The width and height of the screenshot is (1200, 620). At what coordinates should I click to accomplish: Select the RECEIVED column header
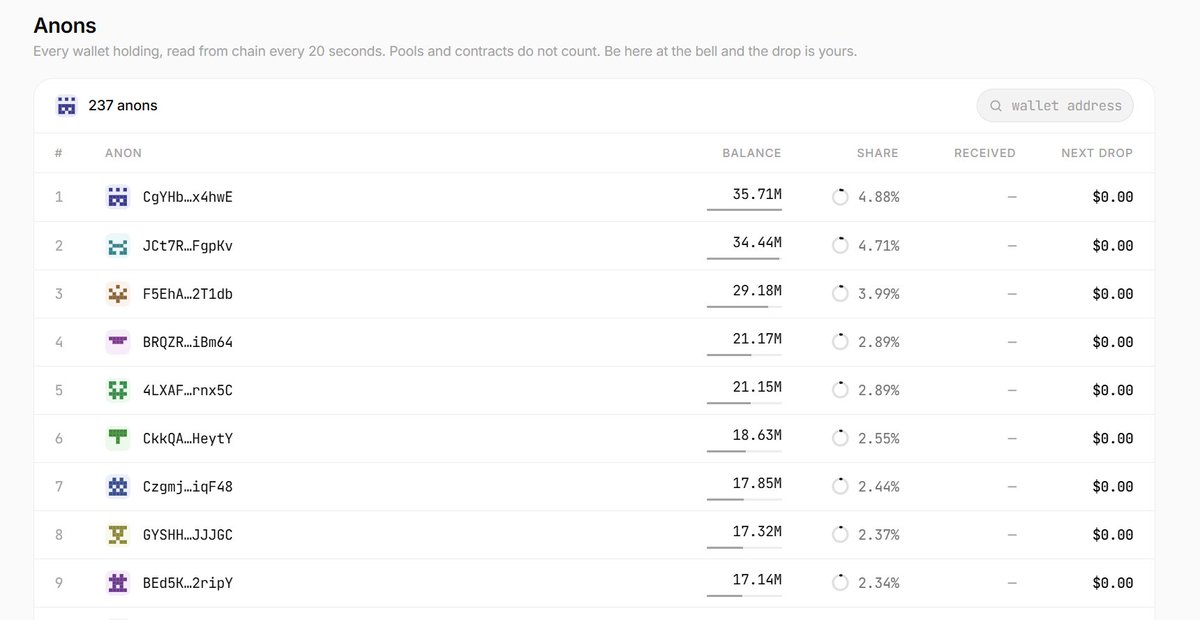point(985,153)
